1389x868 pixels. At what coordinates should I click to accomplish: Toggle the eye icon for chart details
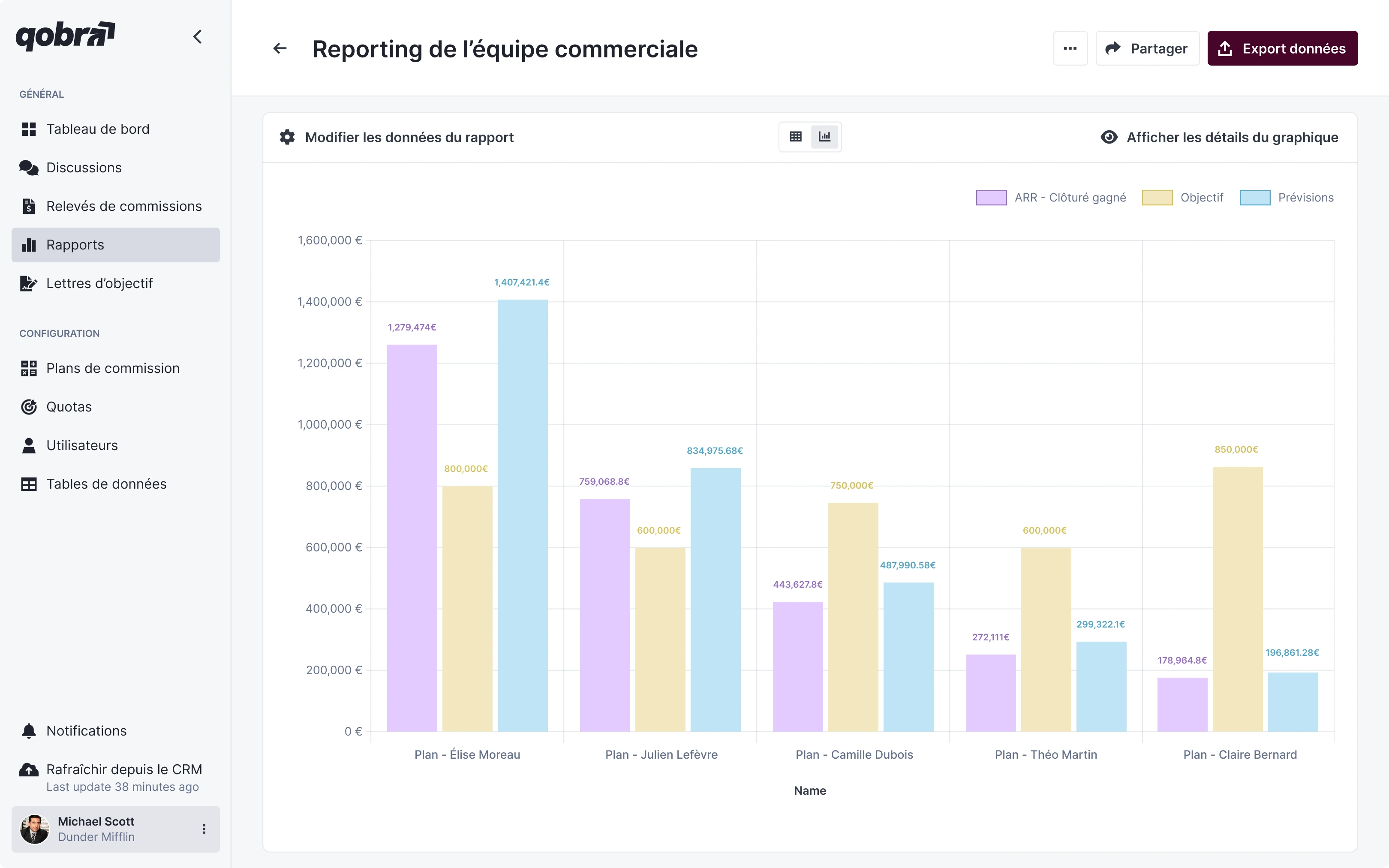[x=1108, y=137]
